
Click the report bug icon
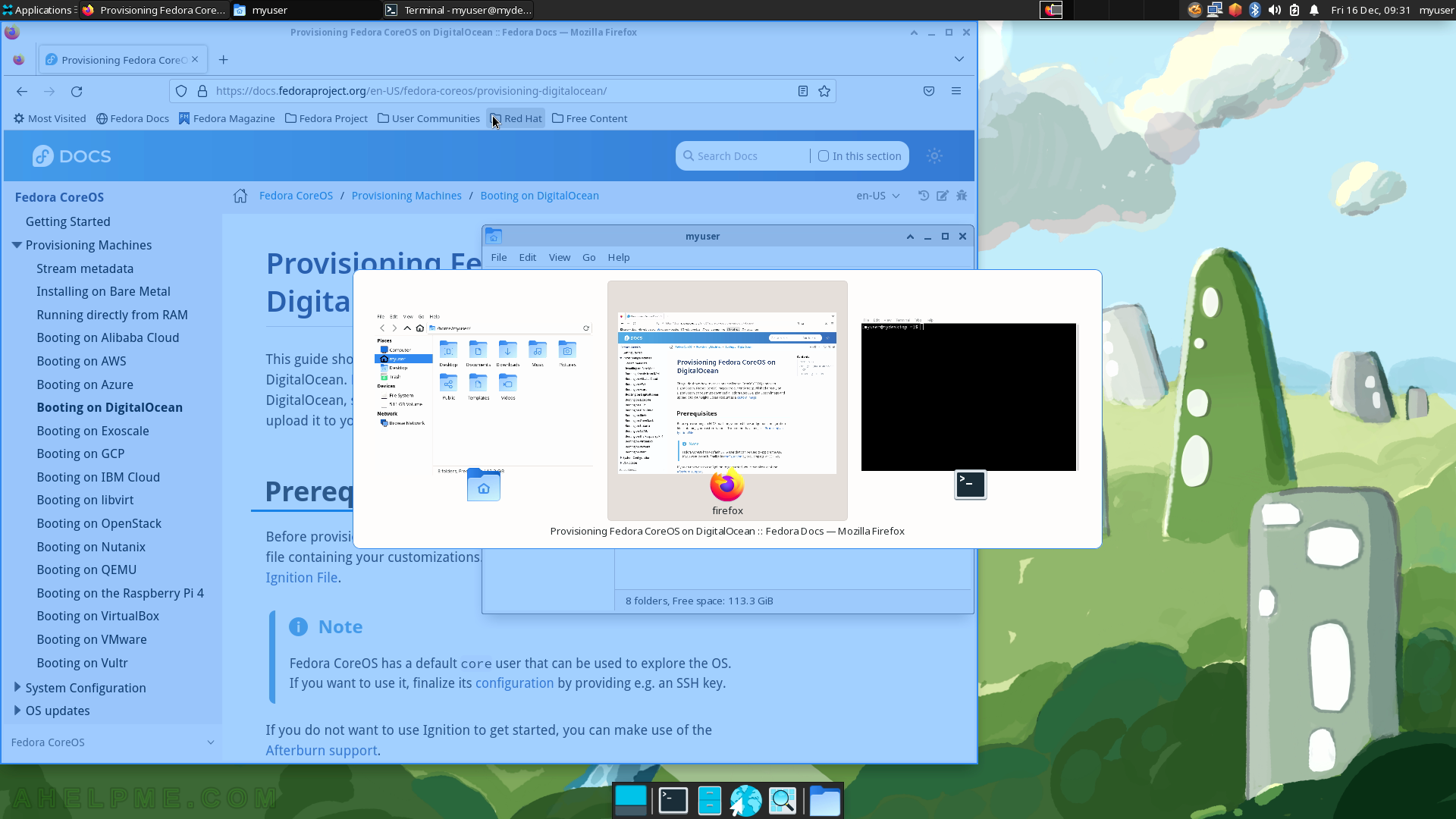pos(962,196)
